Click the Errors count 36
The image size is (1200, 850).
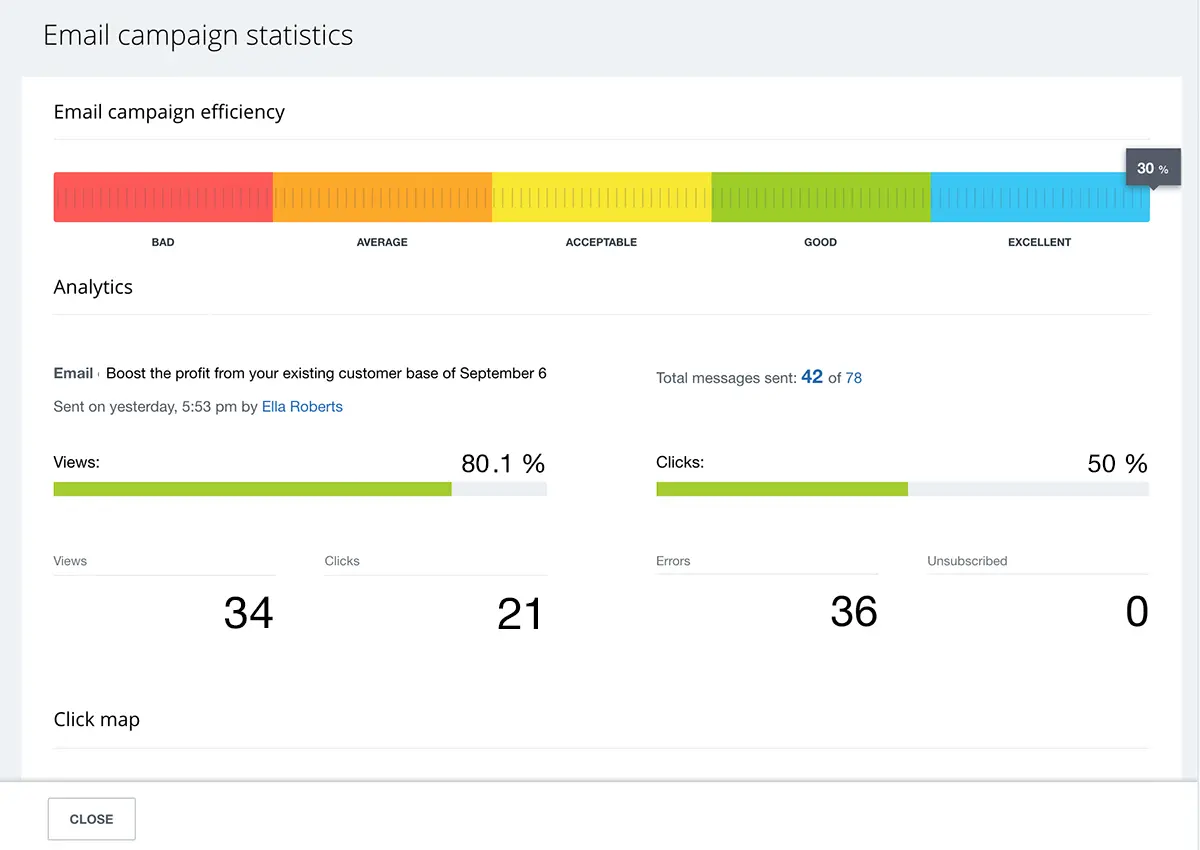853,612
